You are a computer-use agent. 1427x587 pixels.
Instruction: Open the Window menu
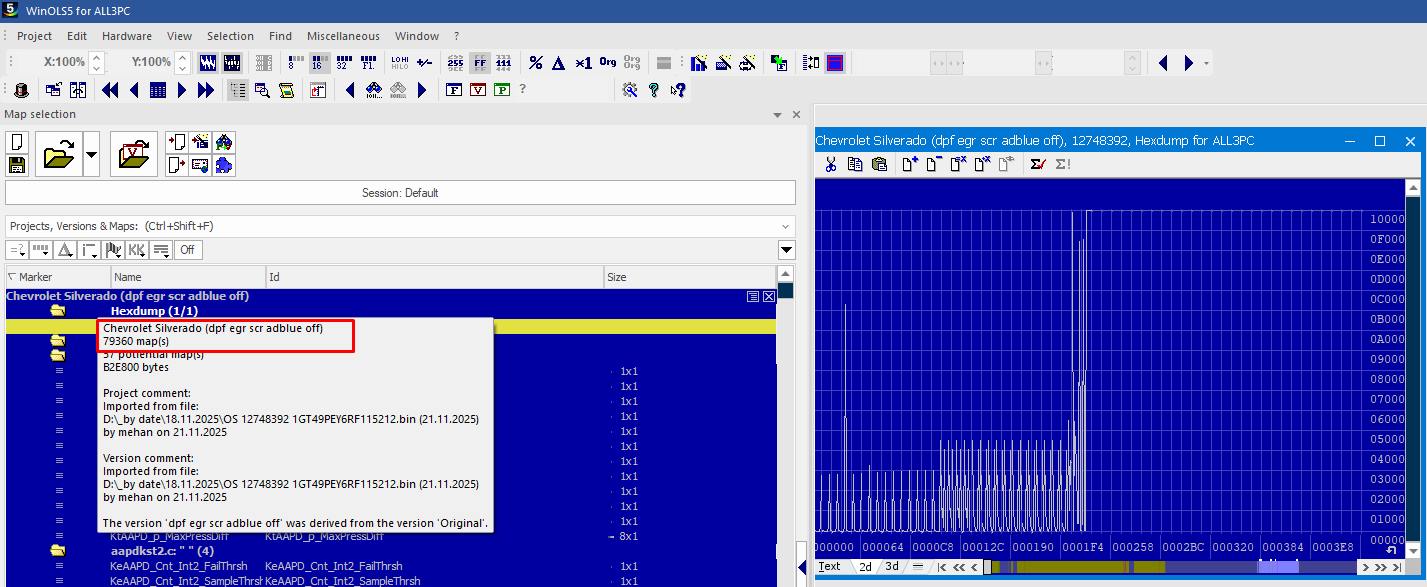[x=417, y=36]
